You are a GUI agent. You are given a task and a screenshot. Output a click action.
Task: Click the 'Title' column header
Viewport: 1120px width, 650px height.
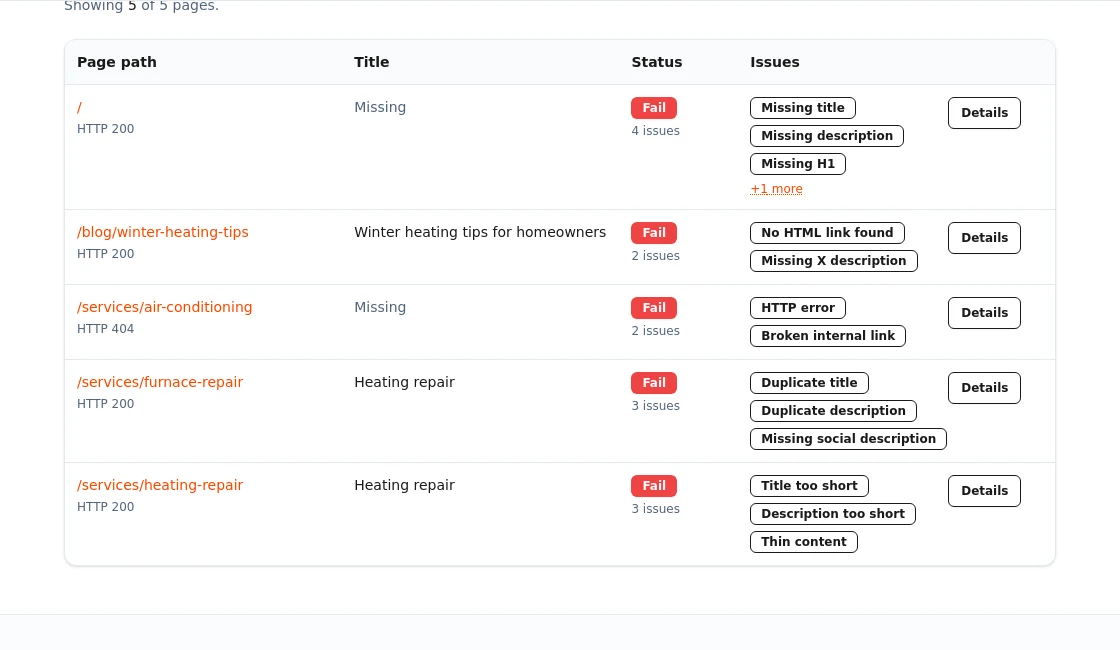tap(371, 62)
